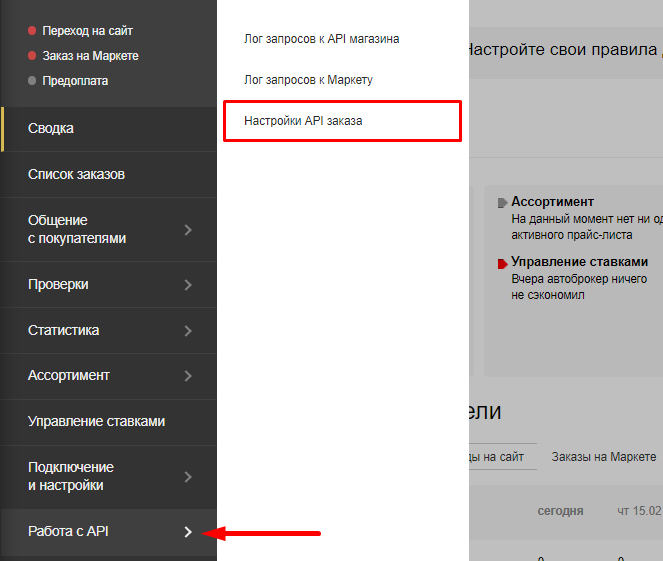The height and width of the screenshot is (561, 663).
Task: Click the gray Ассортимент marker icon
Action: [x=502, y=203]
